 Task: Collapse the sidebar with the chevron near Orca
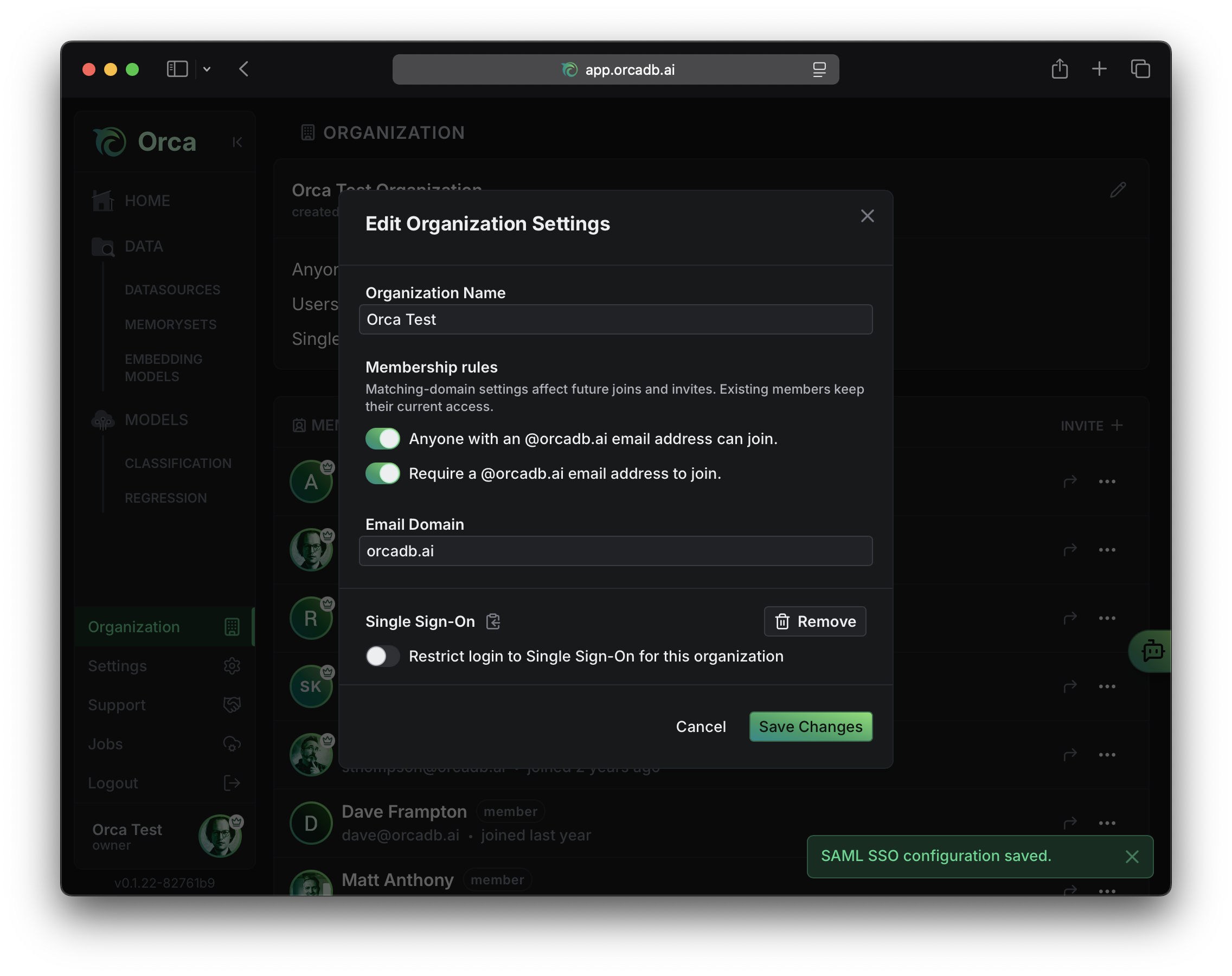tap(237, 142)
